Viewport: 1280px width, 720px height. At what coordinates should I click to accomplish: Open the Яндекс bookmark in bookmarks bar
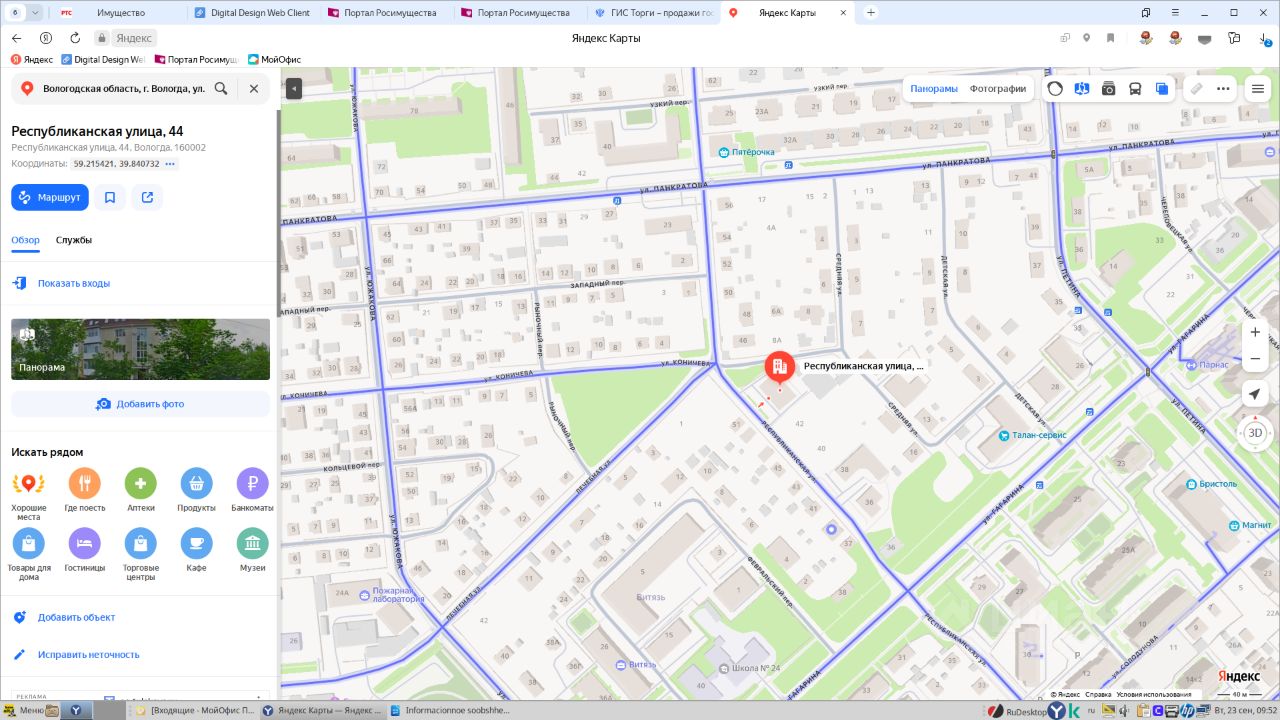(32, 59)
